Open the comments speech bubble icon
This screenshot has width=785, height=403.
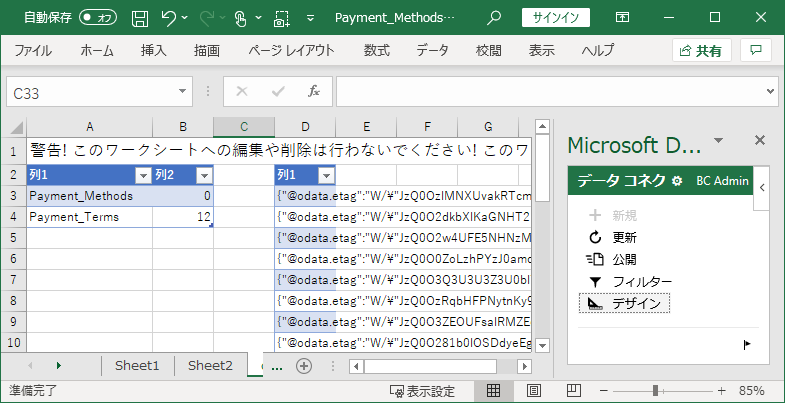(x=756, y=50)
